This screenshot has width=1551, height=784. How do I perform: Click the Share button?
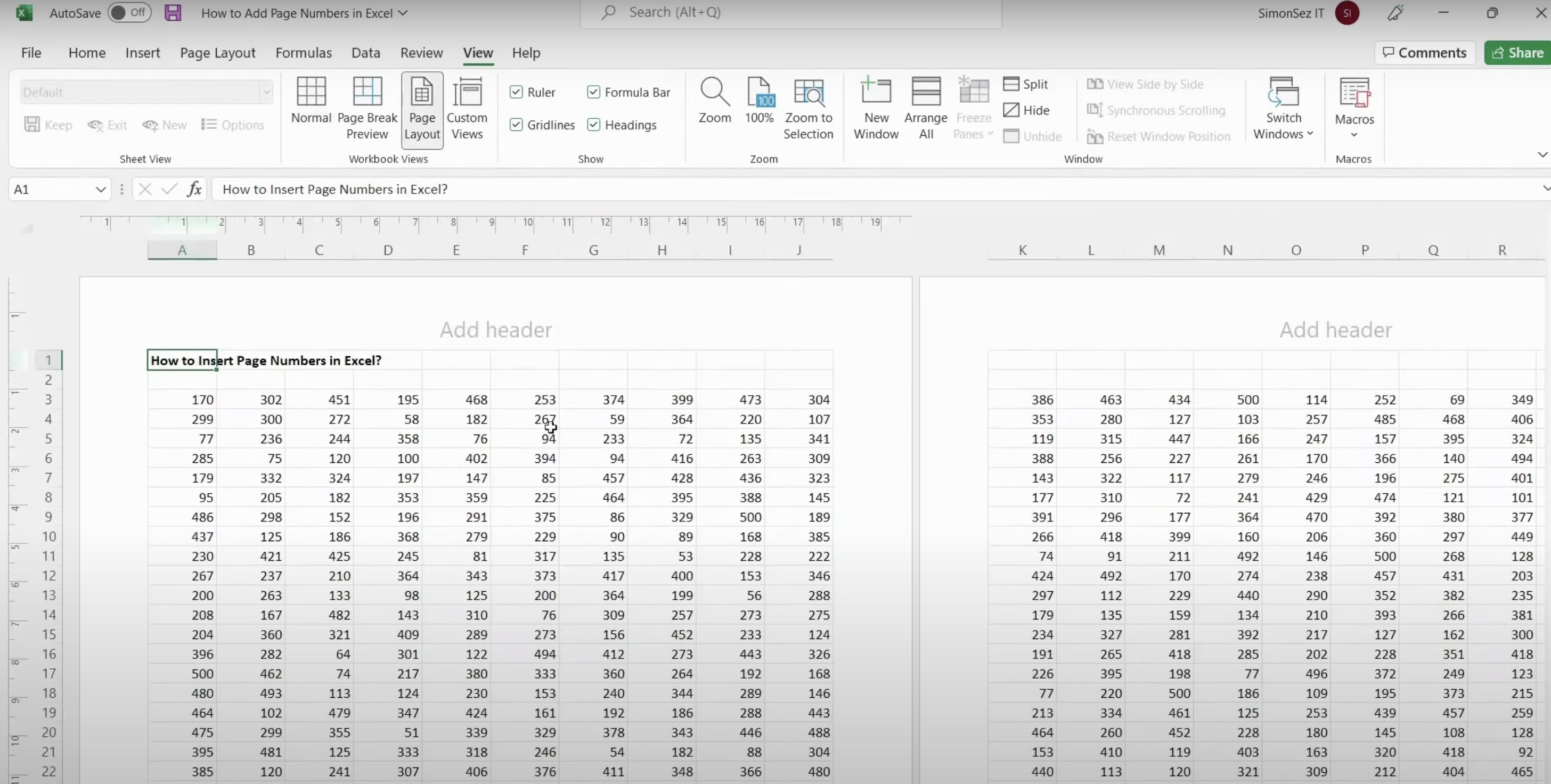point(1518,53)
